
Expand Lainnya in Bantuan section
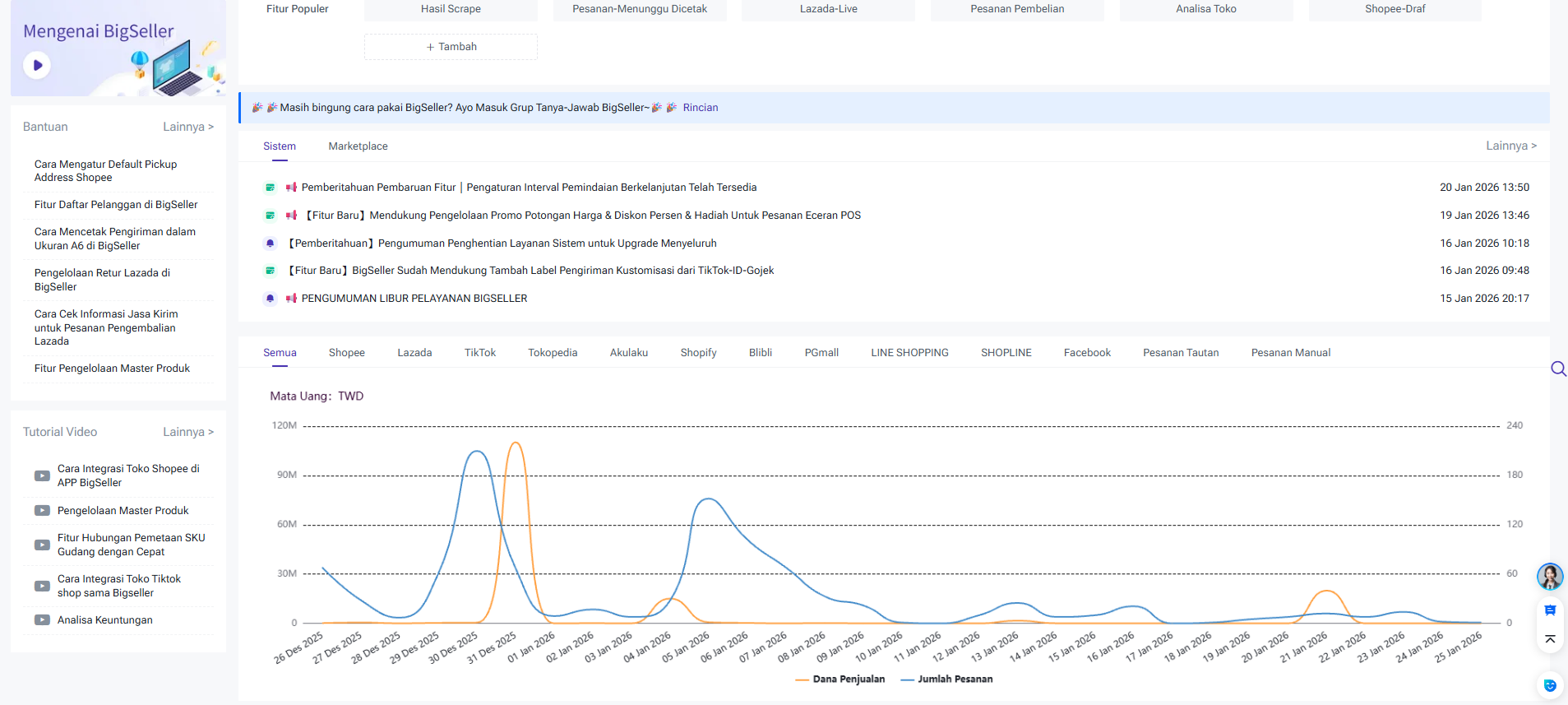pos(187,127)
